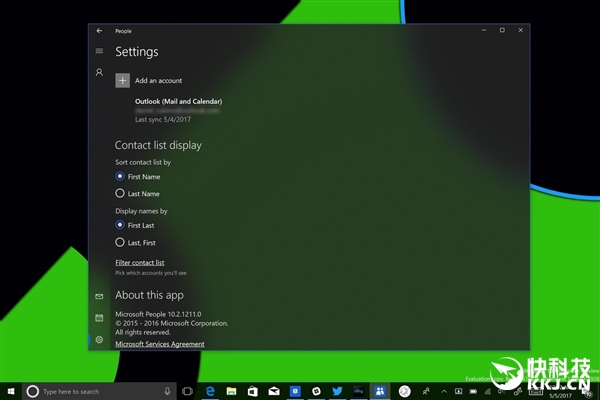This screenshot has width=600, height=400.
Task: Click the Last sync 5/4/2017 text
Action: coord(163,119)
